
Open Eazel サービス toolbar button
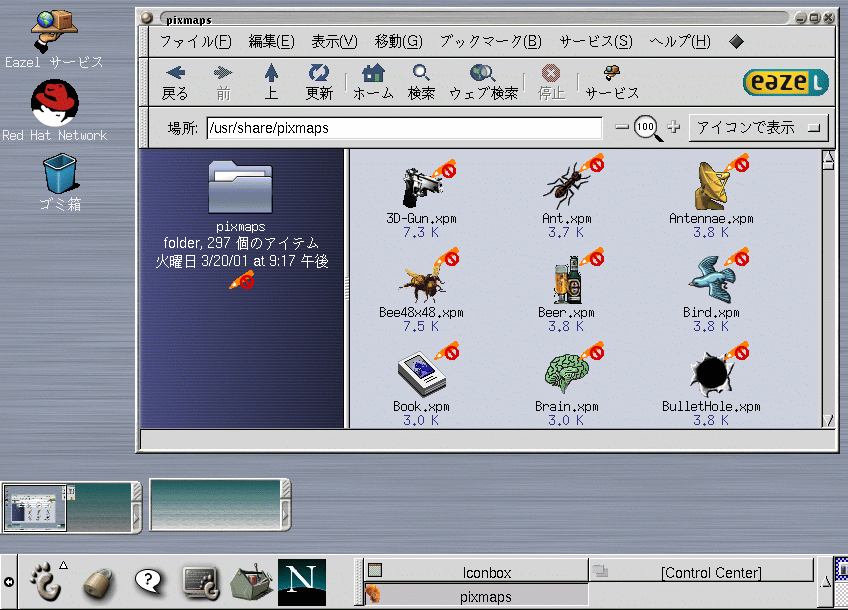[612, 82]
